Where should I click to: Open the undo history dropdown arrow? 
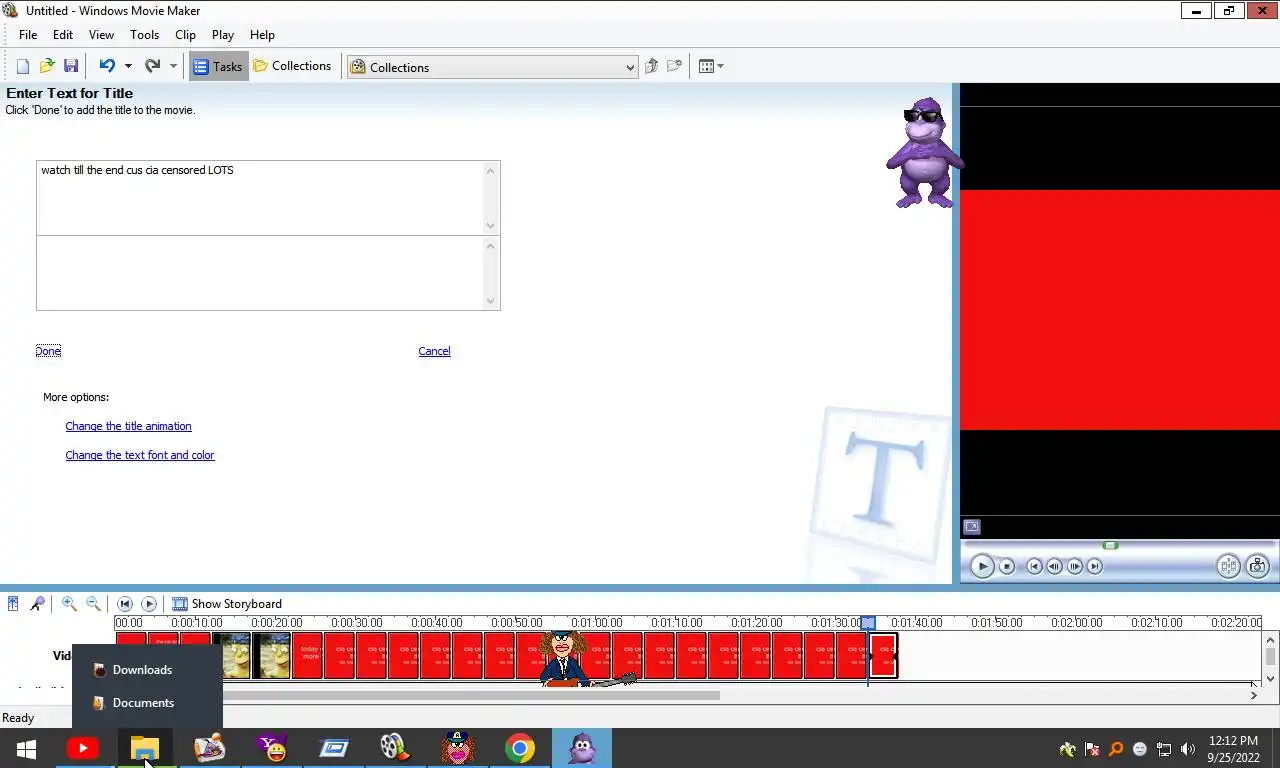(128, 66)
